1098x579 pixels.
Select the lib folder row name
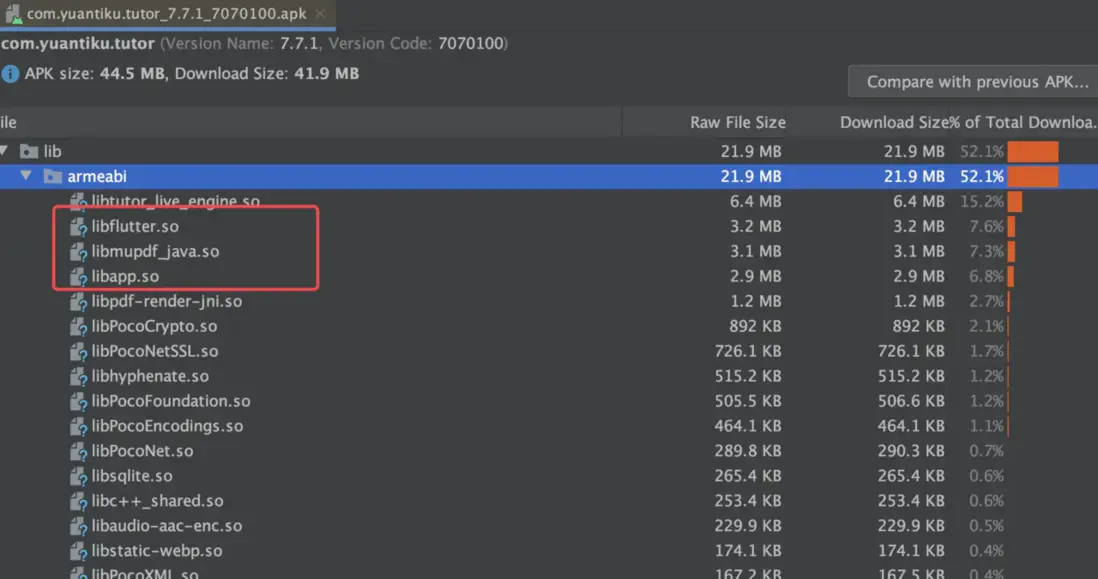(53, 151)
